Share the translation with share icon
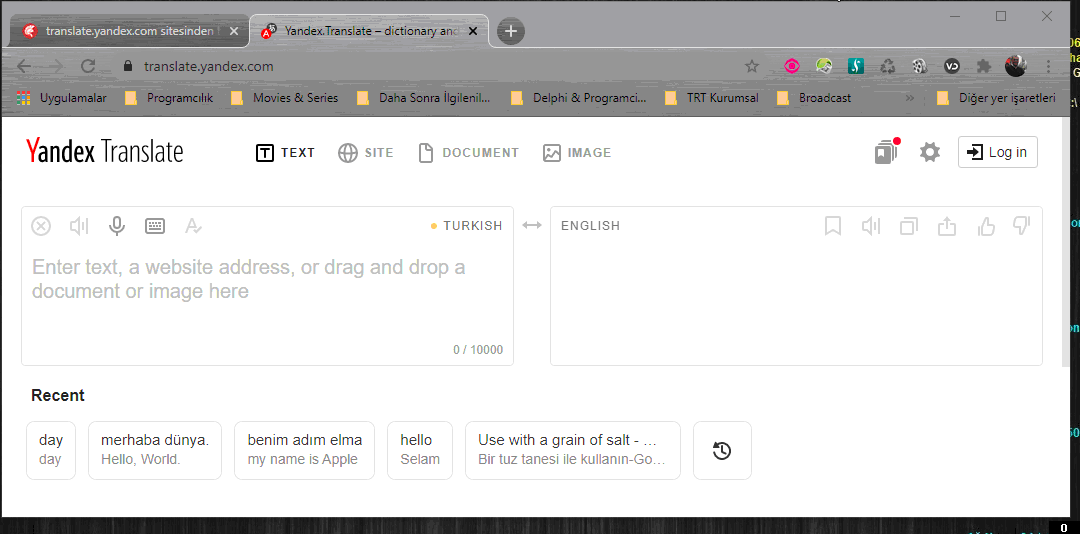The width and height of the screenshot is (1080, 534). click(948, 225)
